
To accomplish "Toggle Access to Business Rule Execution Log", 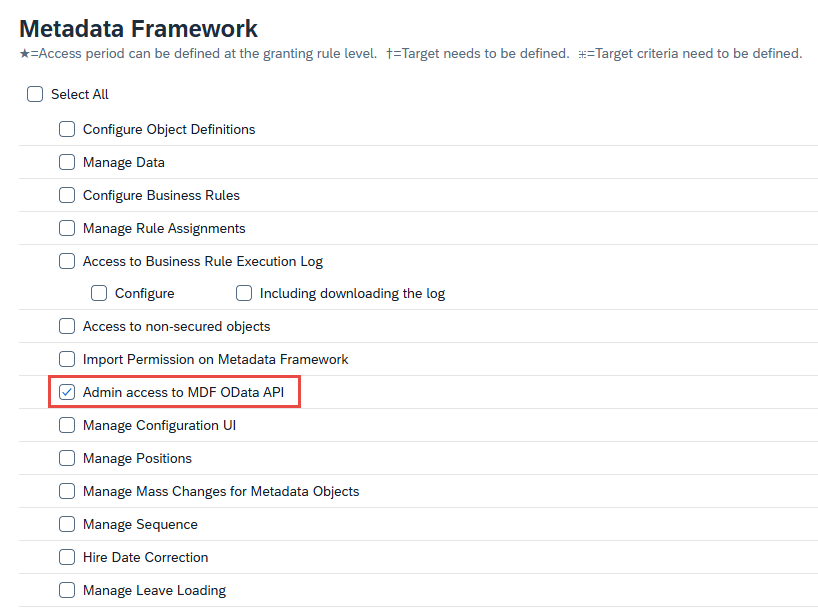I will (67, 261).
